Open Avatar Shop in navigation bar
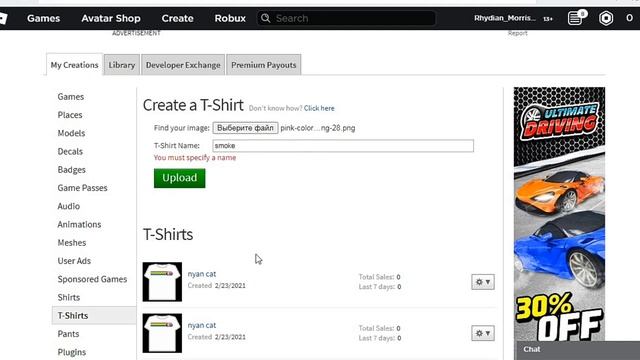 (x=111, y=18)
